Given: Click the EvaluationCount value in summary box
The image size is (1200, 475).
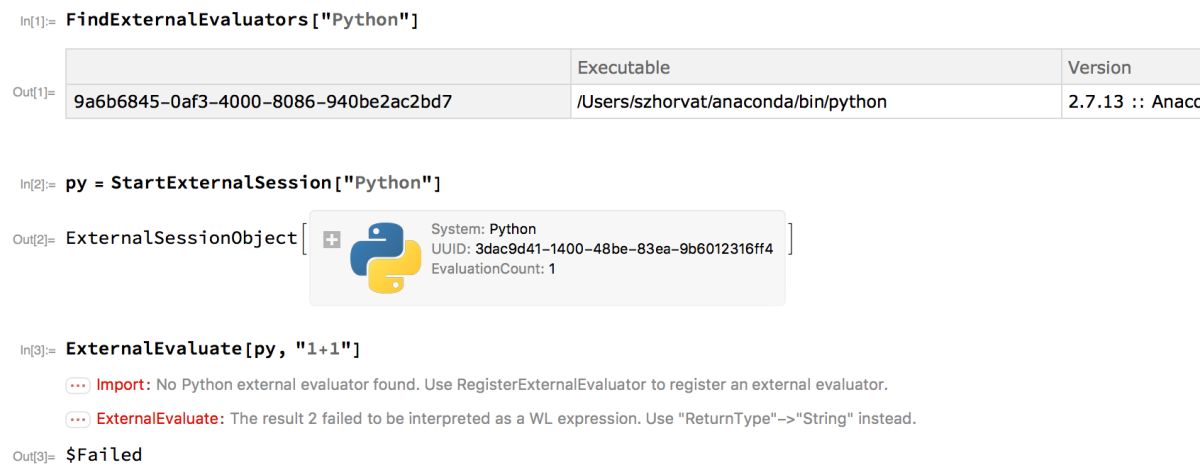Looking at the screenshot, I should point(552,269).
